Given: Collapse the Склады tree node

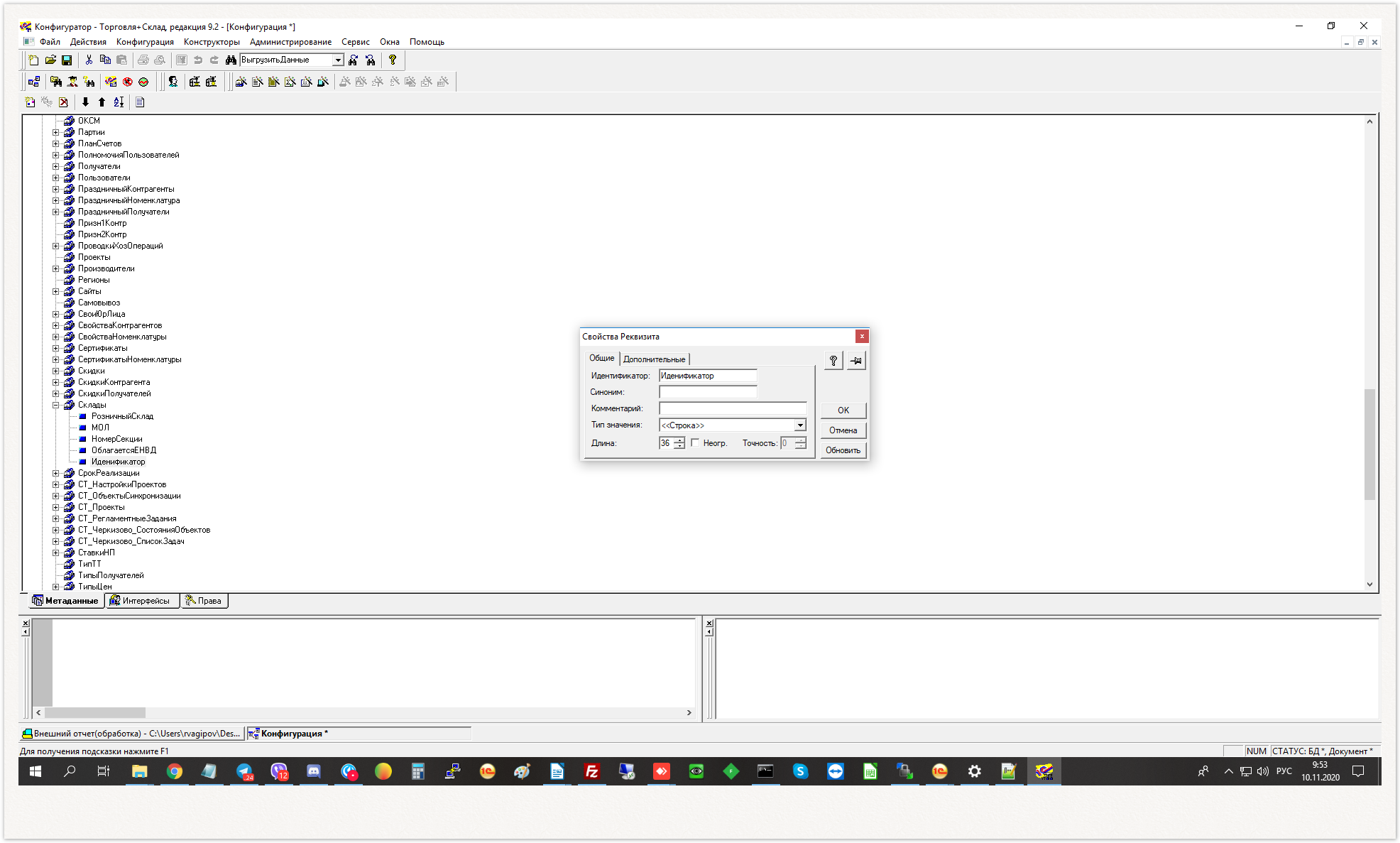Looking at the screenshot, I should 56,405.
